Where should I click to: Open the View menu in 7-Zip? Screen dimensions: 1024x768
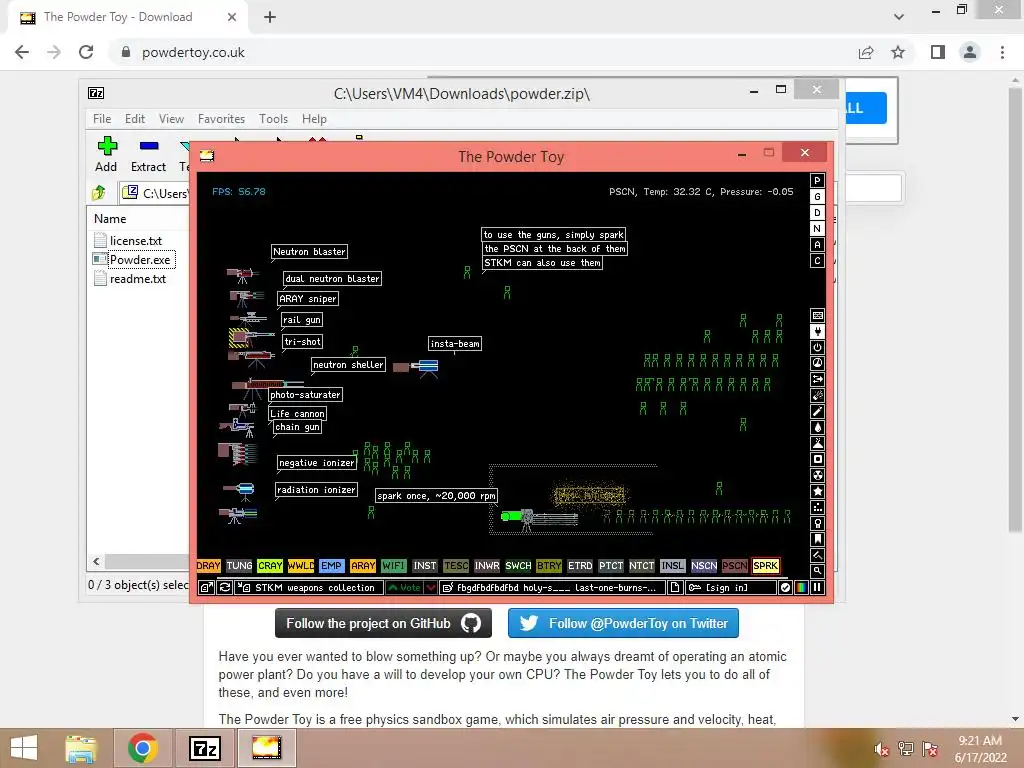[x=171, y=119]
